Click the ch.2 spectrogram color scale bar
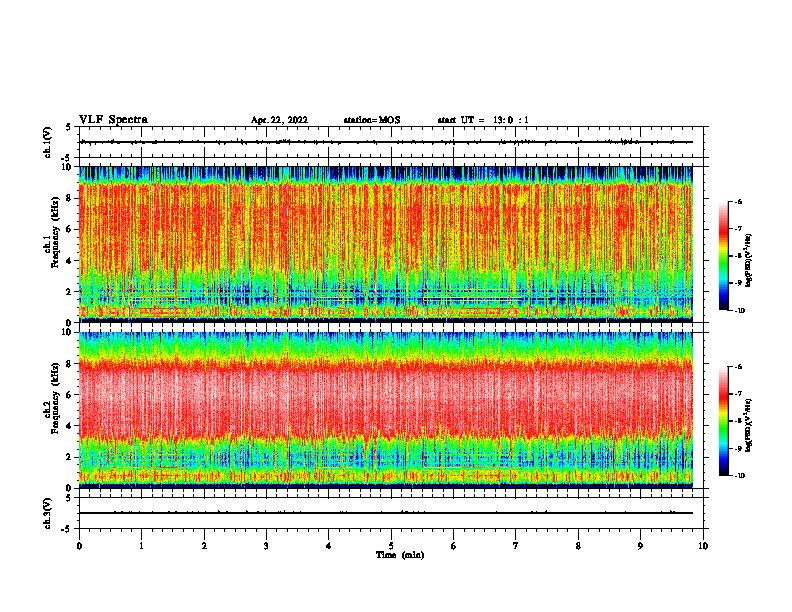The height and width of the screenshot is (612, 792). 723,421
